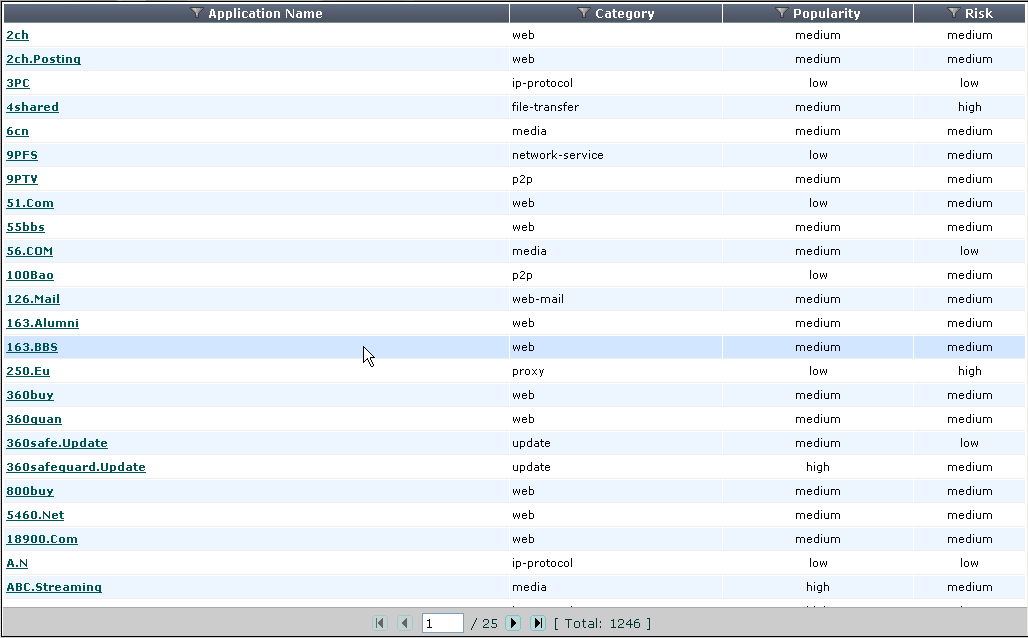Sort by the Application Name header label
The height and width of the screenshot is (638, 1028).
pyautogui.click(x=265, y=13)
